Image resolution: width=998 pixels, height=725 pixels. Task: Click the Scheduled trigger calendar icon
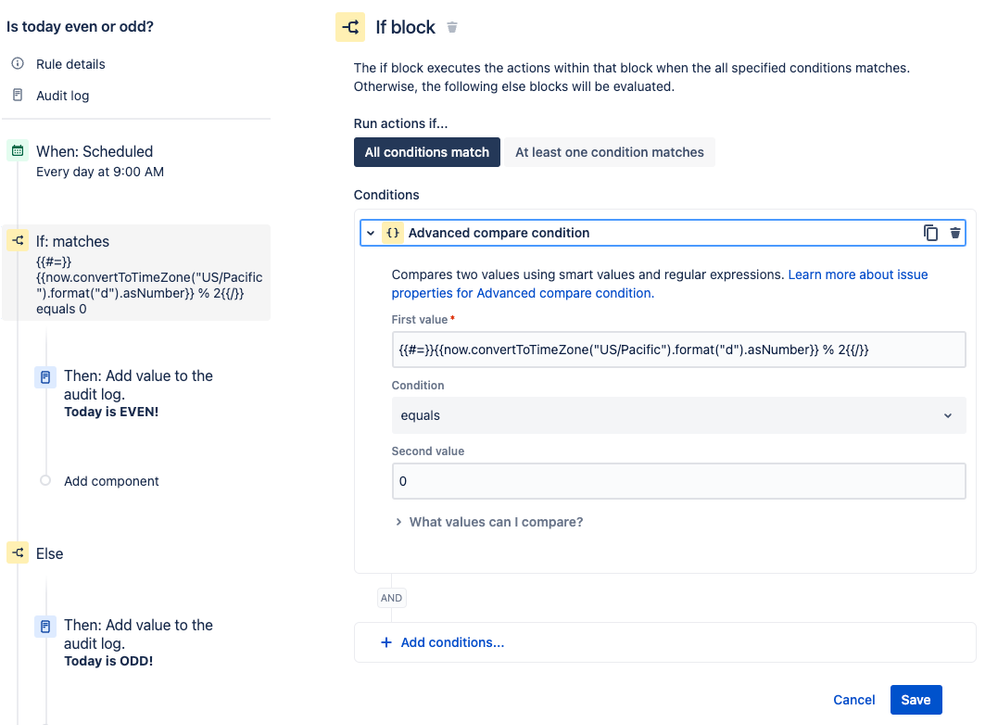(x=17, y=151)
